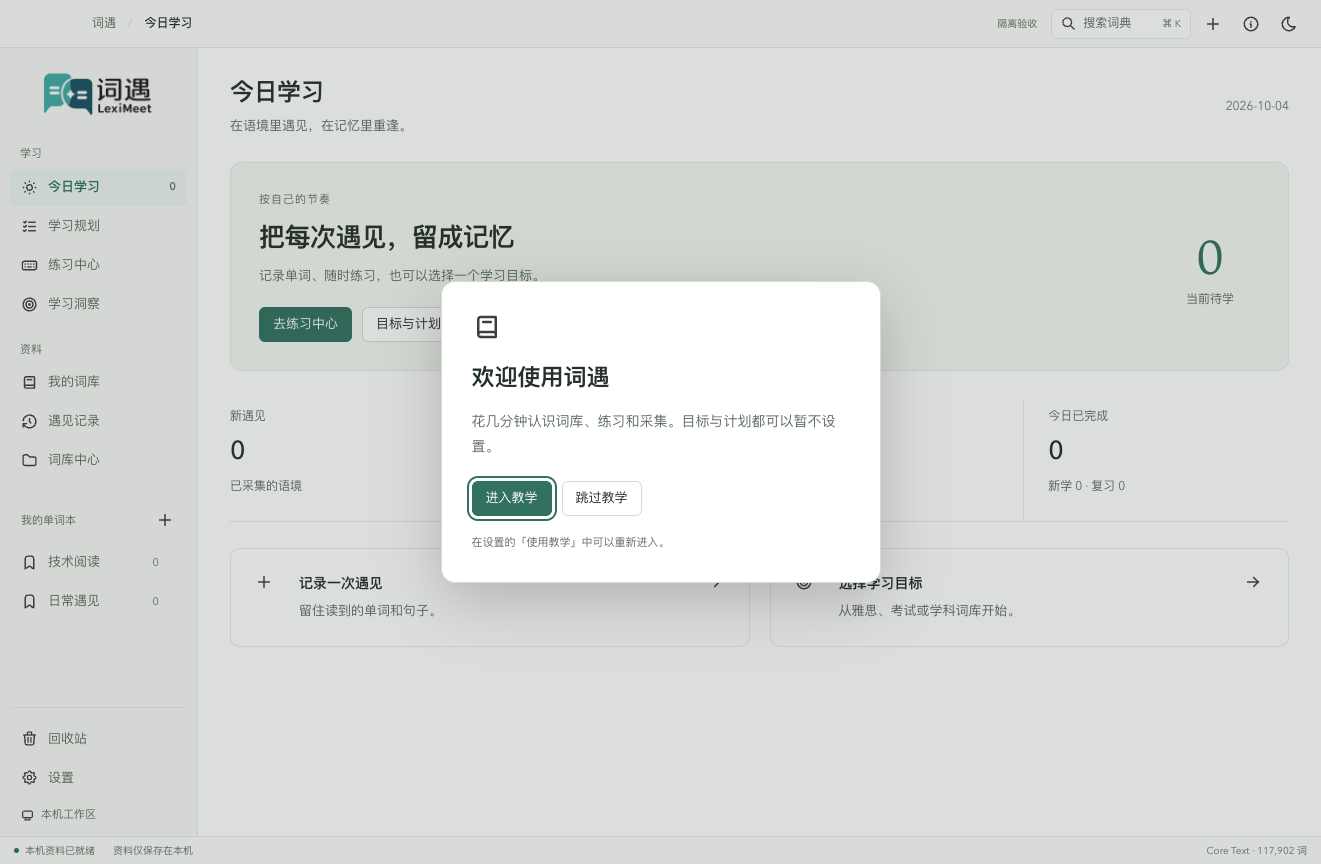The width and height of the screenshot is (1321, 864).
Task: Click the history clock icon beside 遇见记录
Action: [x=29, y=421]
